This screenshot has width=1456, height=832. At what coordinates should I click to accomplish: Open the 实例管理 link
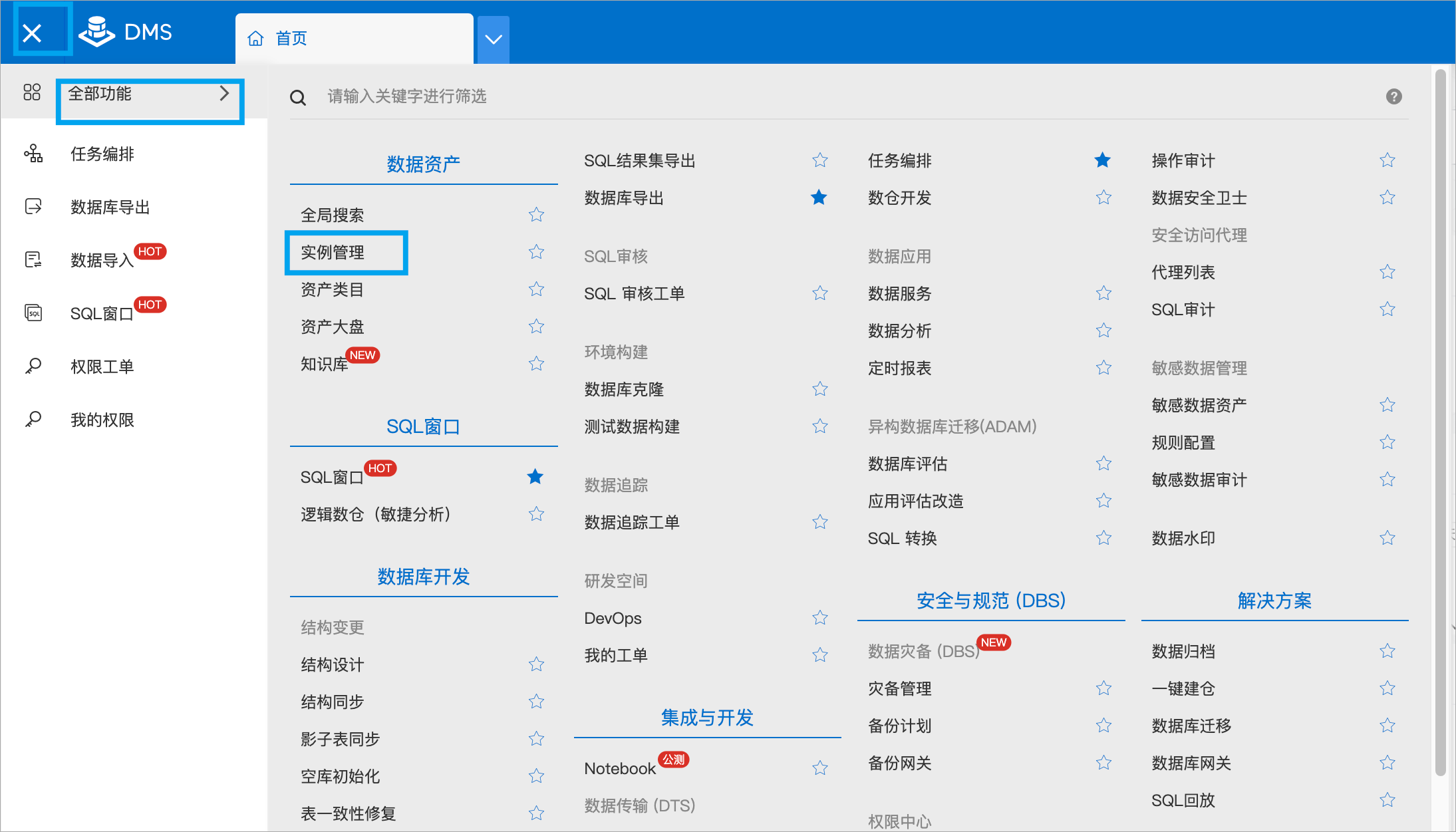pyautogui.click(x=333, y=253)
